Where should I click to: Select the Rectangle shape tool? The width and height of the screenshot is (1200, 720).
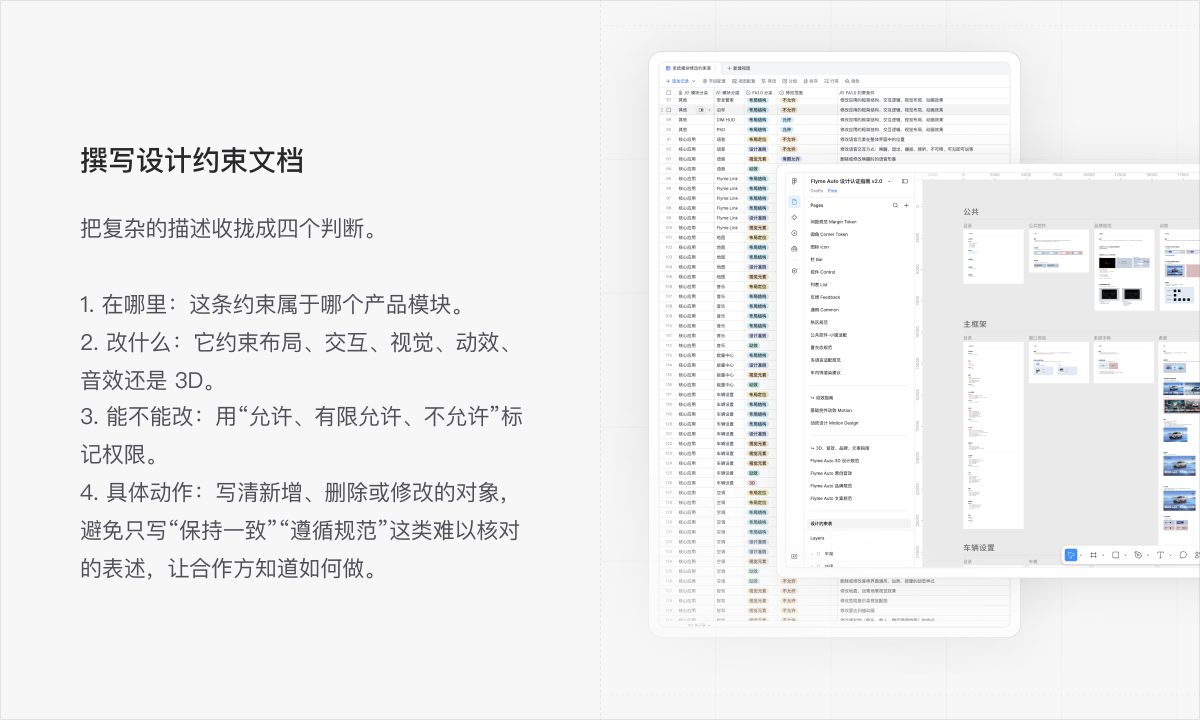[x=1115, y=555]
